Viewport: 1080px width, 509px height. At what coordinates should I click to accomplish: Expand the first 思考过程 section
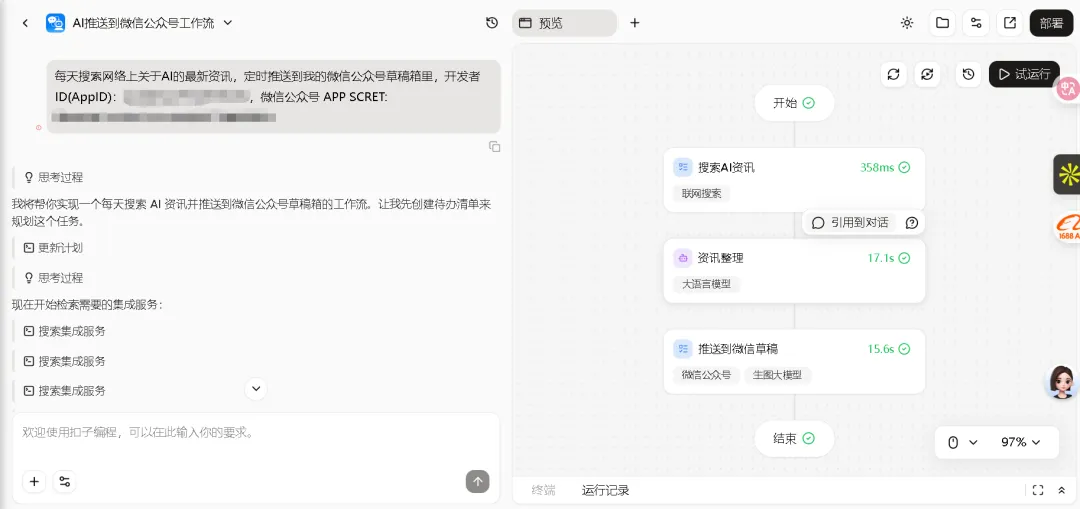tap(54, 177)
